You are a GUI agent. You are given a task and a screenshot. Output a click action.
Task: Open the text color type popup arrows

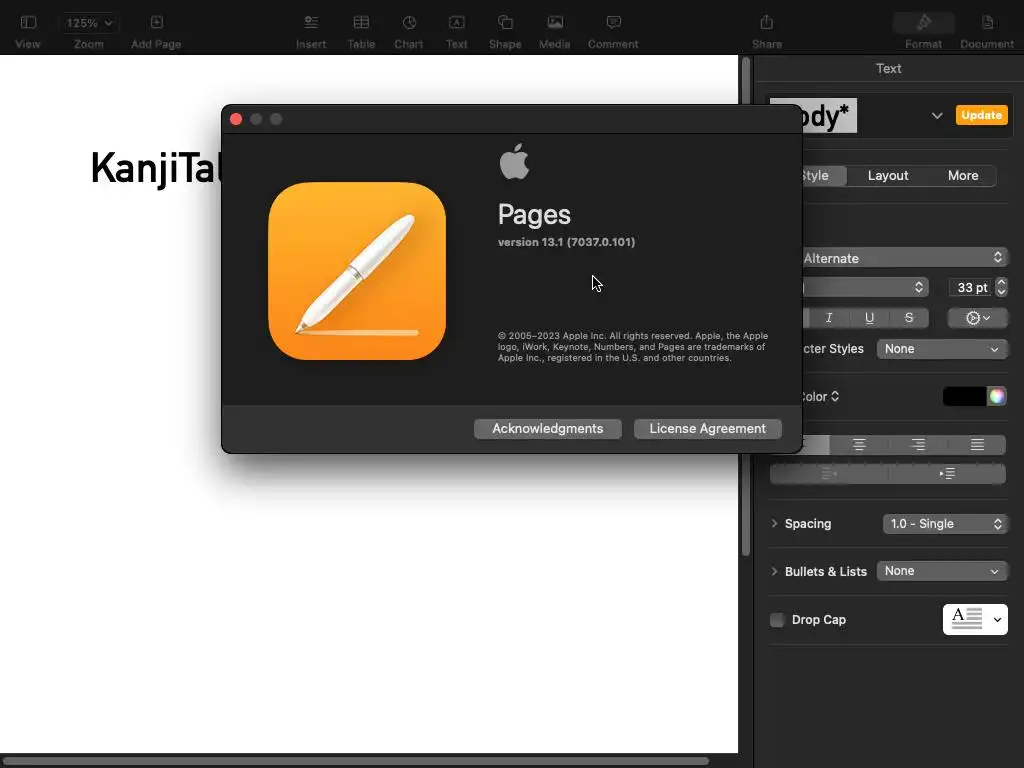tap(835, 396)
